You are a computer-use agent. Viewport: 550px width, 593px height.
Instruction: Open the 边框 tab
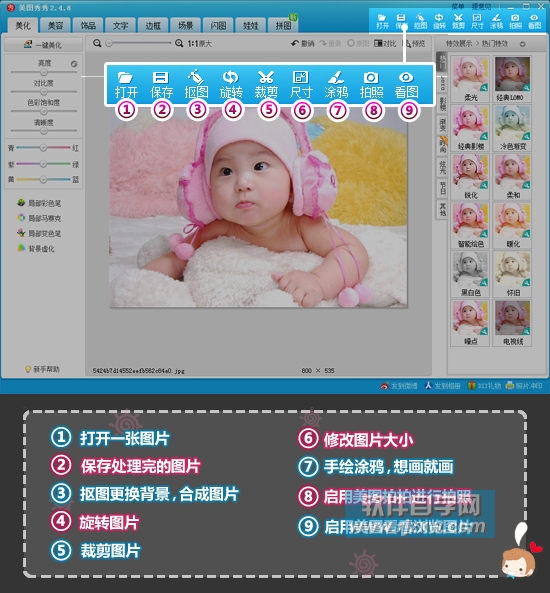pos(153,25)
